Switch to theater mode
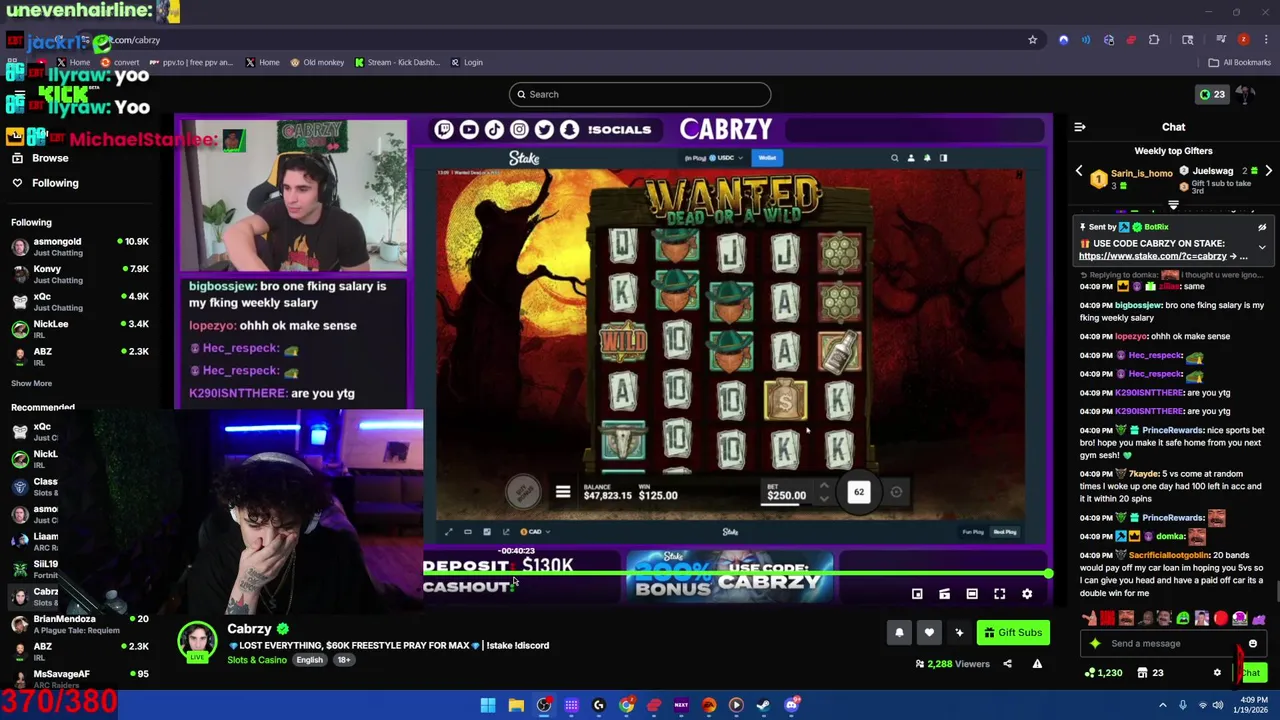The image size is (1280, 720). point(972,594)
